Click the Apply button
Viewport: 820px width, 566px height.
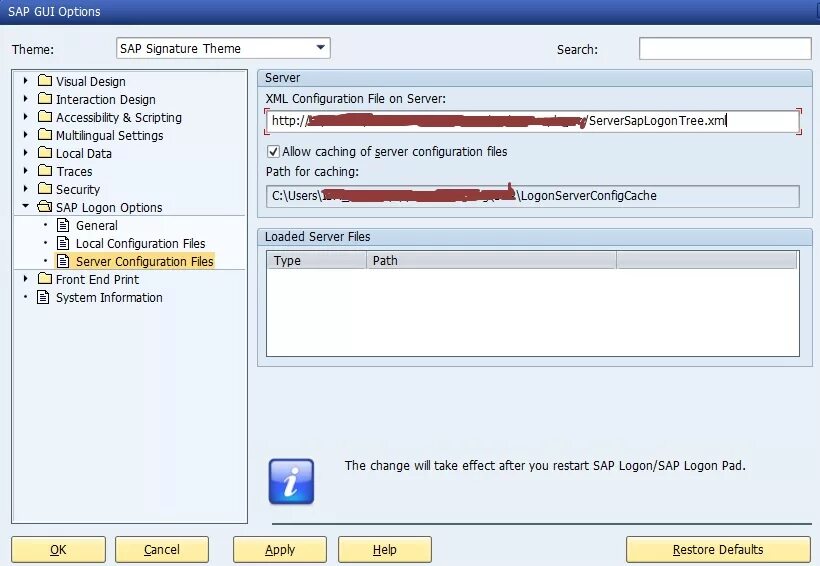pyautogui.click(x=280, y=550)
